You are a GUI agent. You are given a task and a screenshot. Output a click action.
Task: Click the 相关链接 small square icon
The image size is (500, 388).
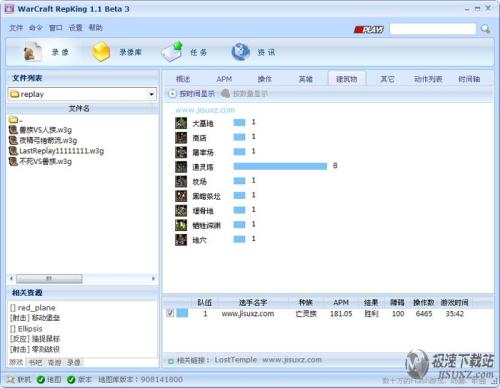click(x=171, y=361)
